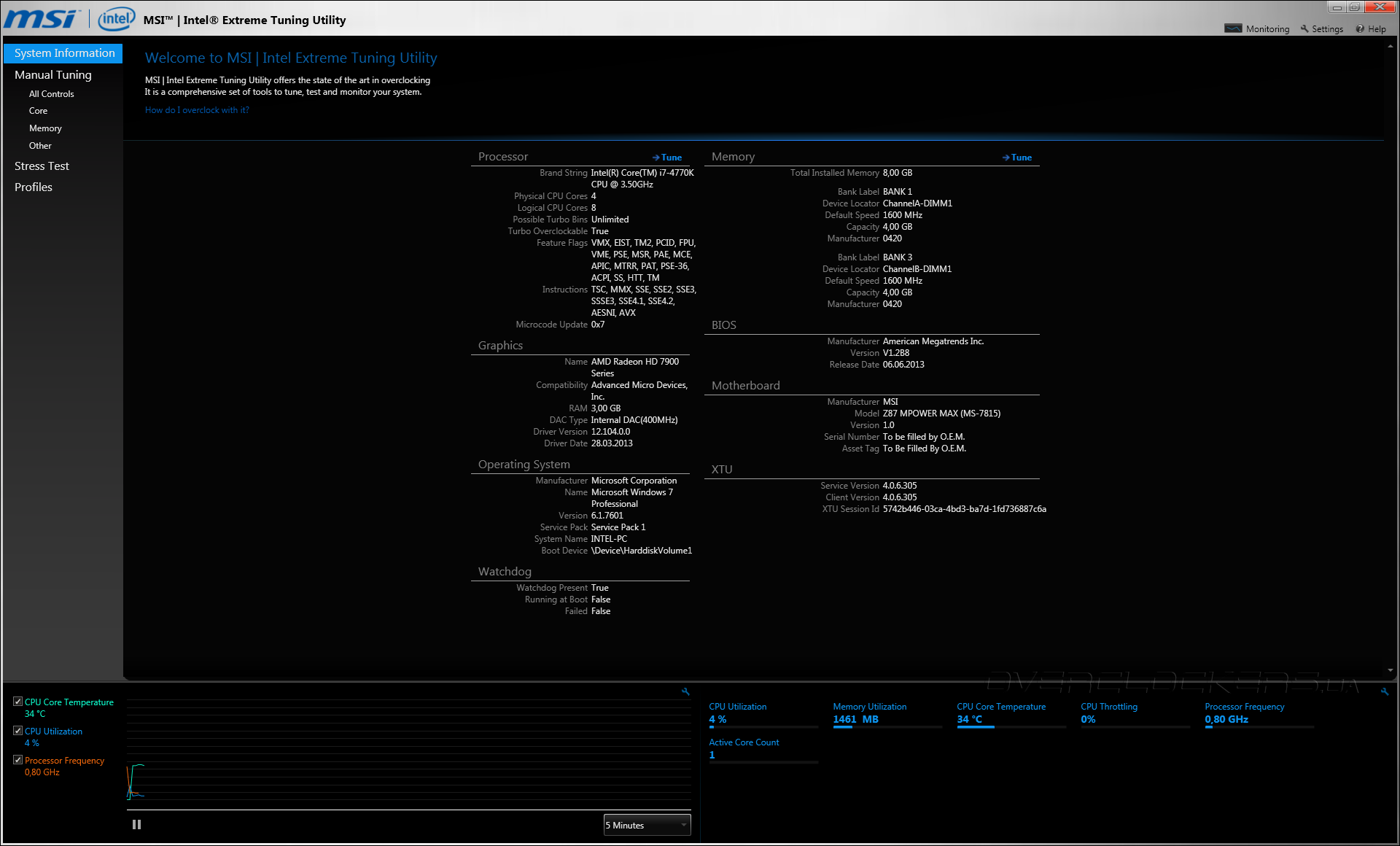The image size is (1400, 846).
Task: Select Core tuning sidebar item
Action: 38,111
